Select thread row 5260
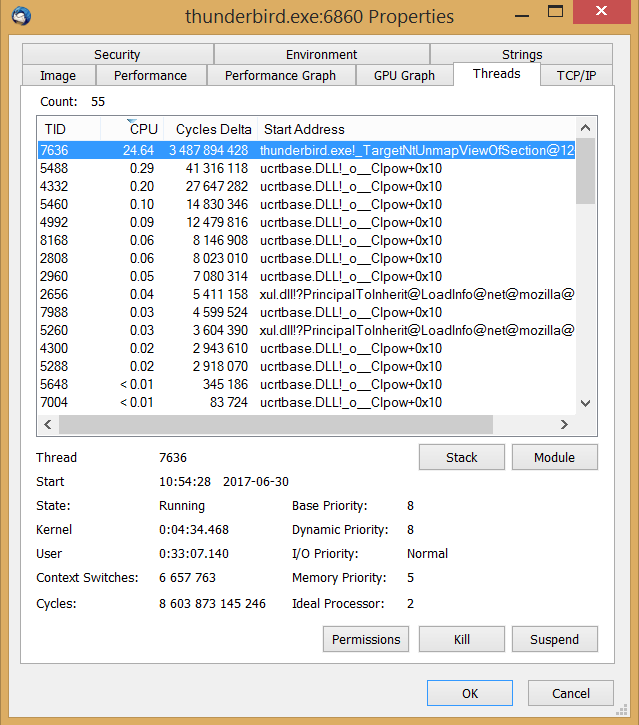Image resolution: width=639 pixels, height=725 pixels. 306,331
